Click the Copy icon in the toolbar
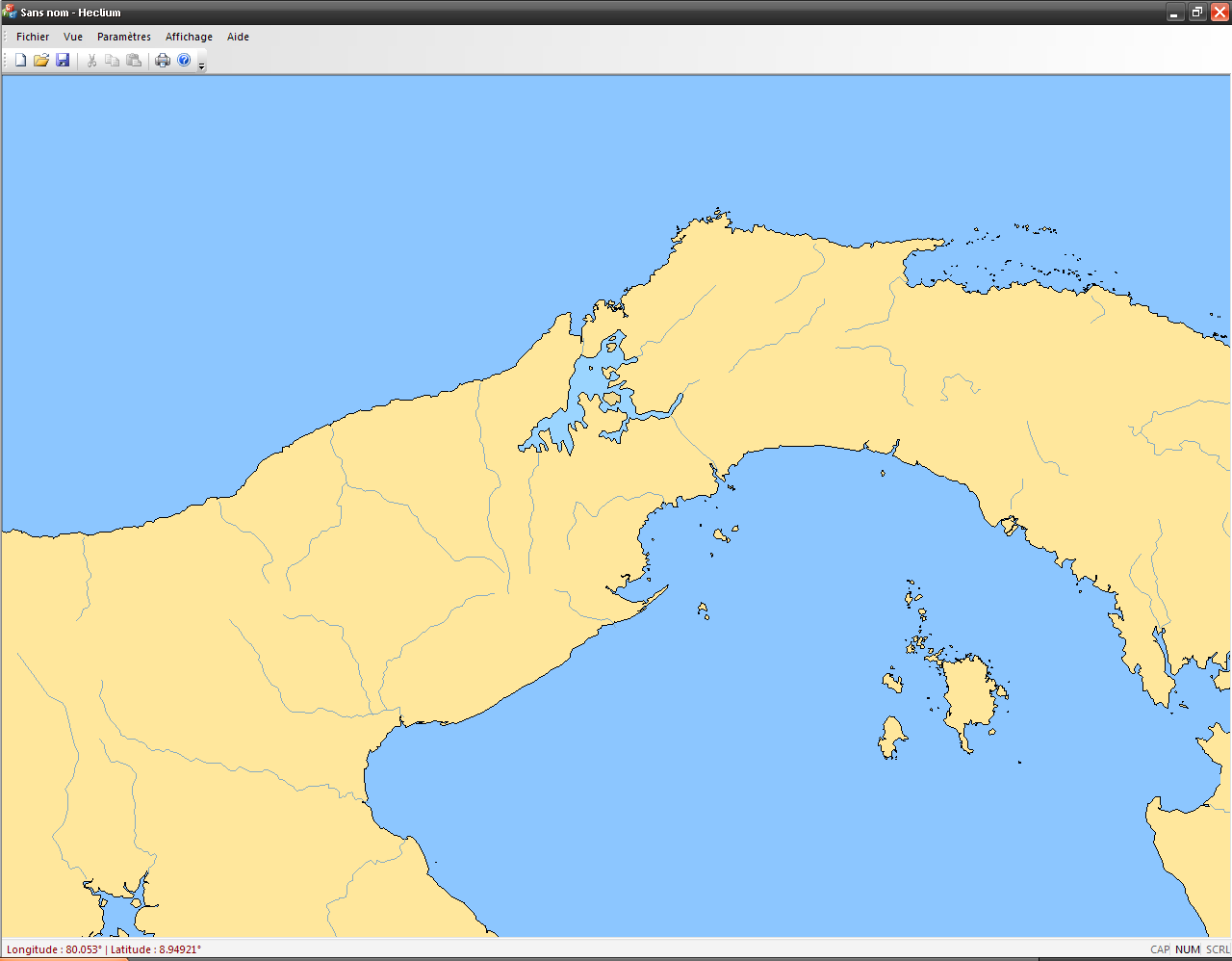 click(113, 61)
